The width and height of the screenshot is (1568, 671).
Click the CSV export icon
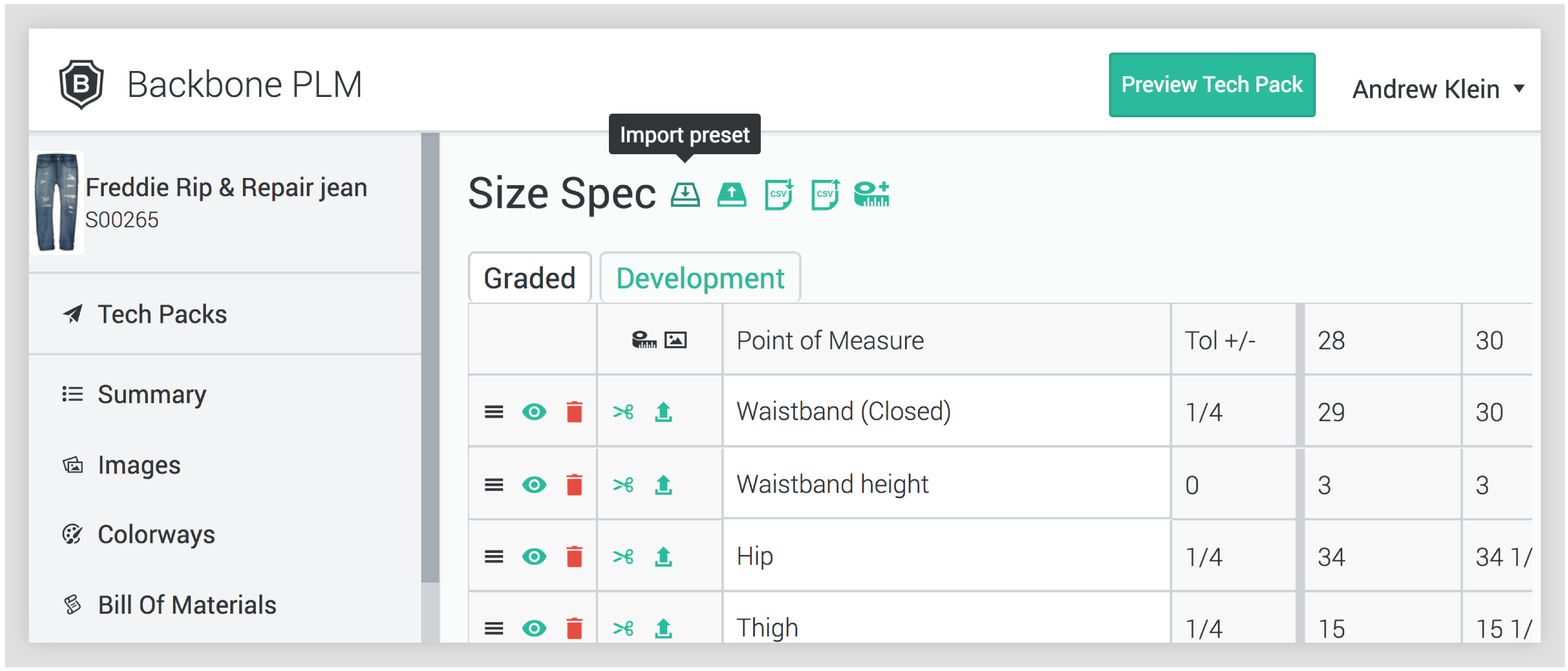(x=825, y=195)
